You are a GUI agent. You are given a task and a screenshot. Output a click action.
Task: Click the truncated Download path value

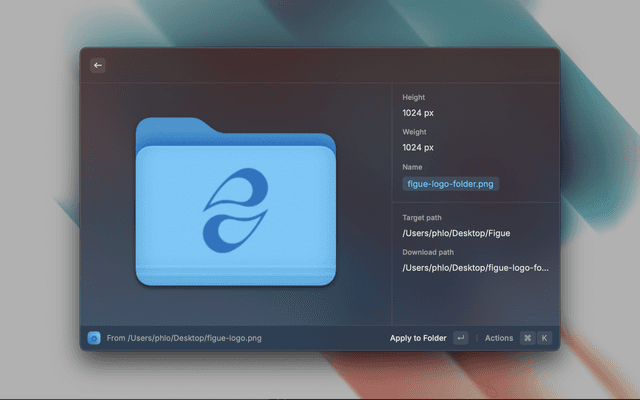[x=475, y=268]
